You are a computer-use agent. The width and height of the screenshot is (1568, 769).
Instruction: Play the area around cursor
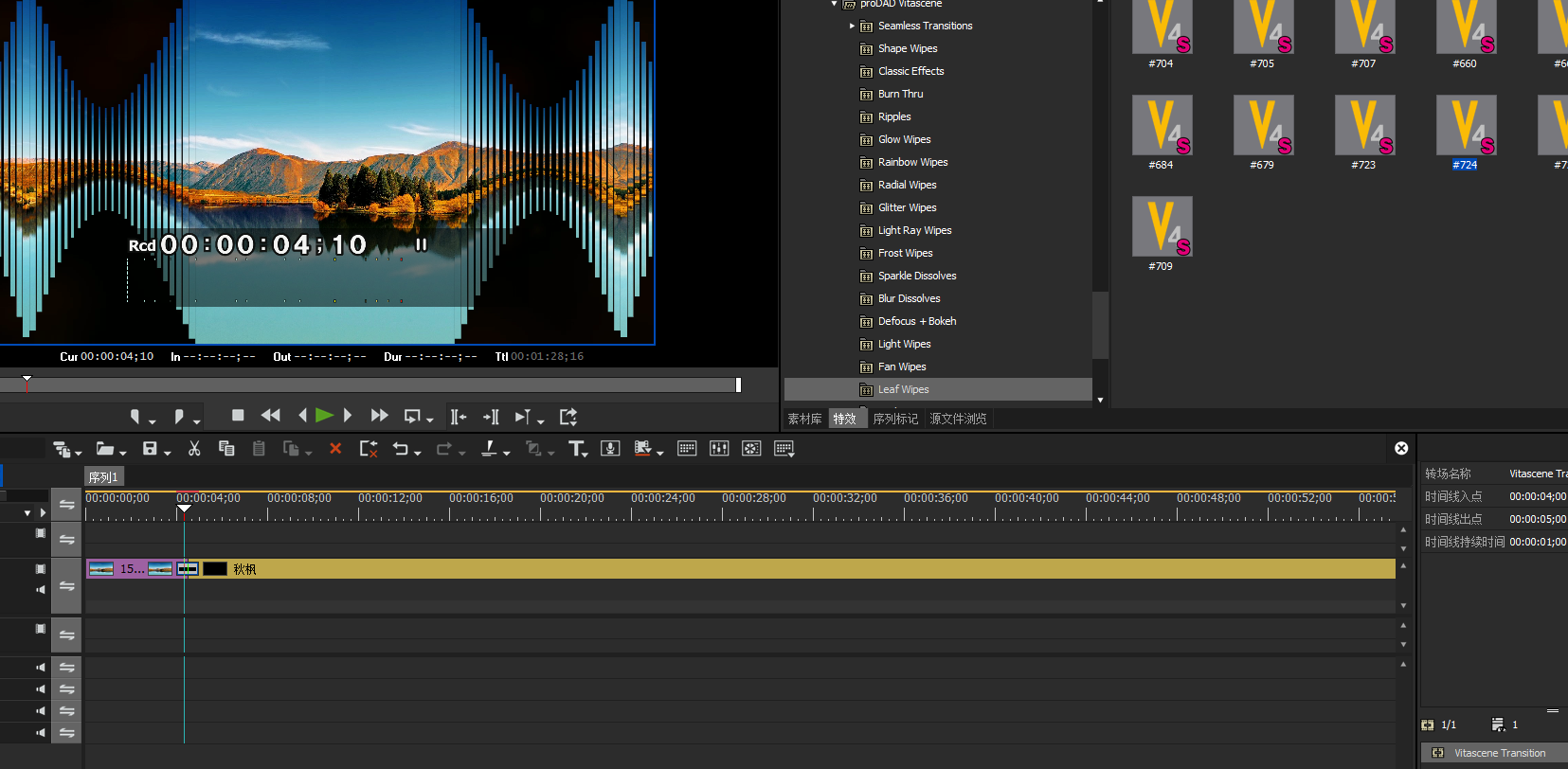pos(522,417)
